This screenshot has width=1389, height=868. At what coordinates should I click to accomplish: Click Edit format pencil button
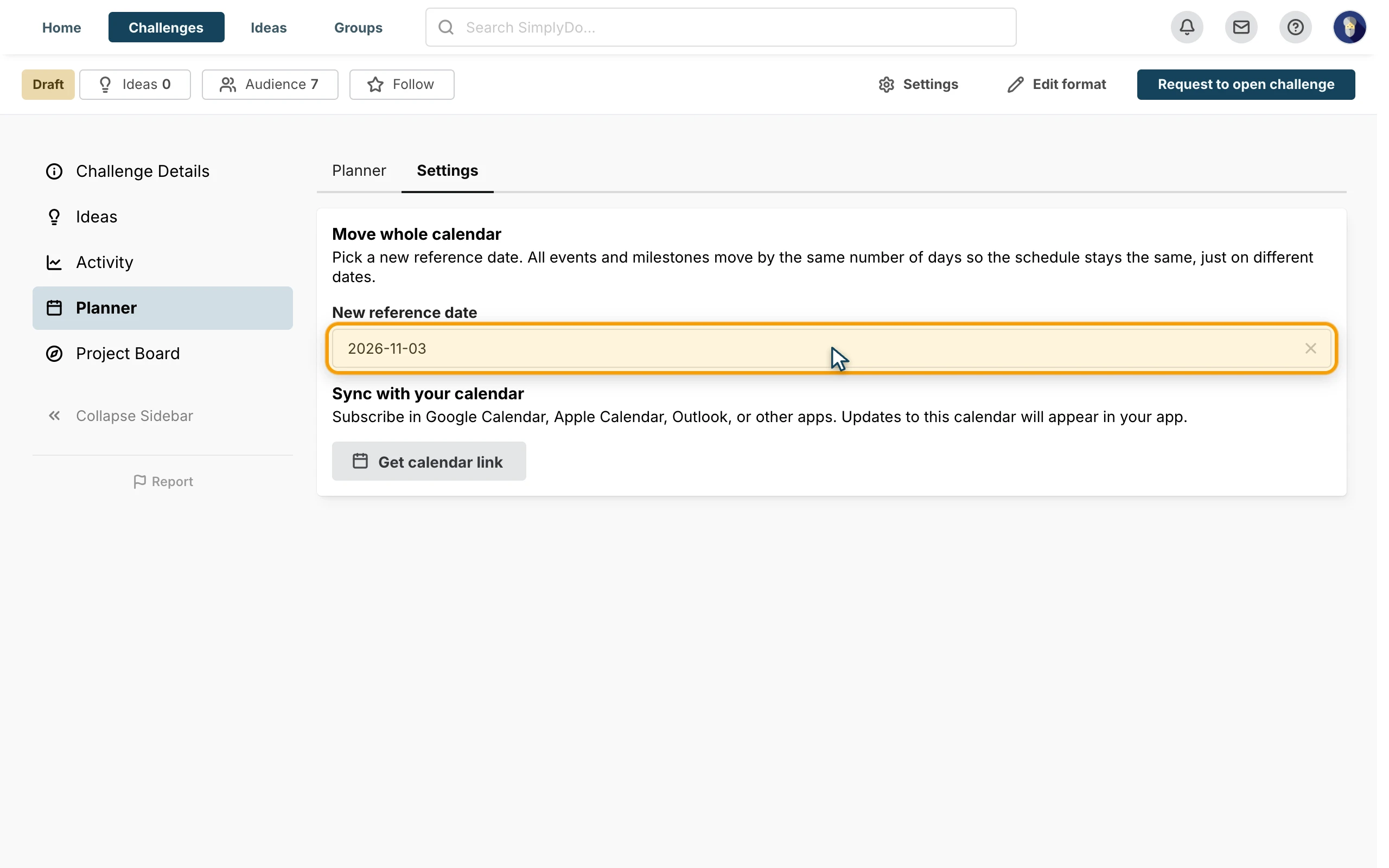1057,85
